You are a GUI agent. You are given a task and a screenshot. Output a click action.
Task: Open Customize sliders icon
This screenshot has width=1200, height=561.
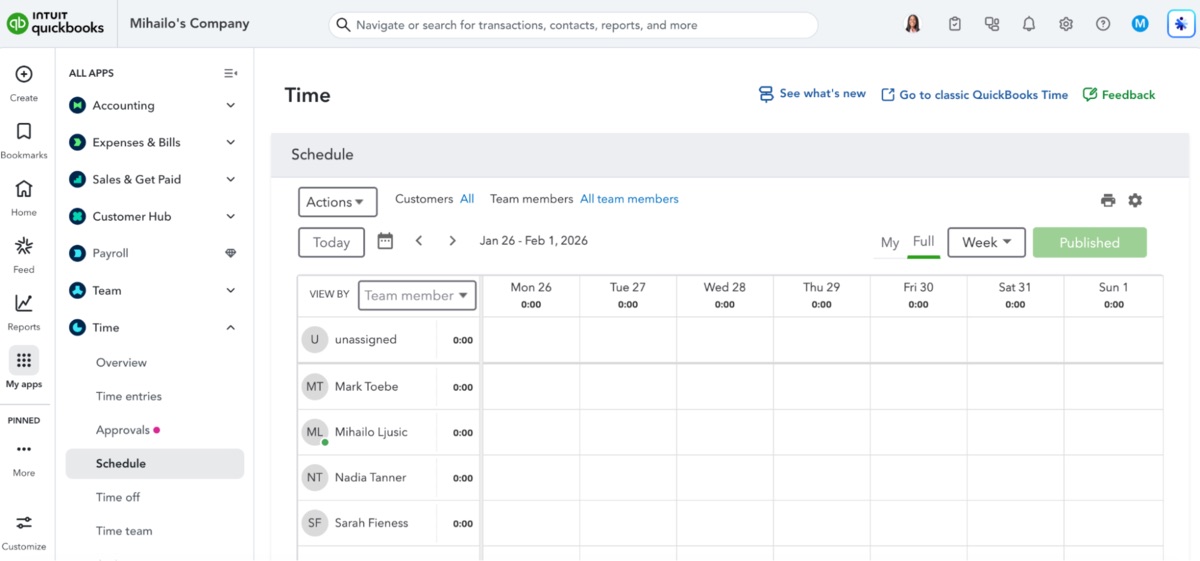pos(24,522)
